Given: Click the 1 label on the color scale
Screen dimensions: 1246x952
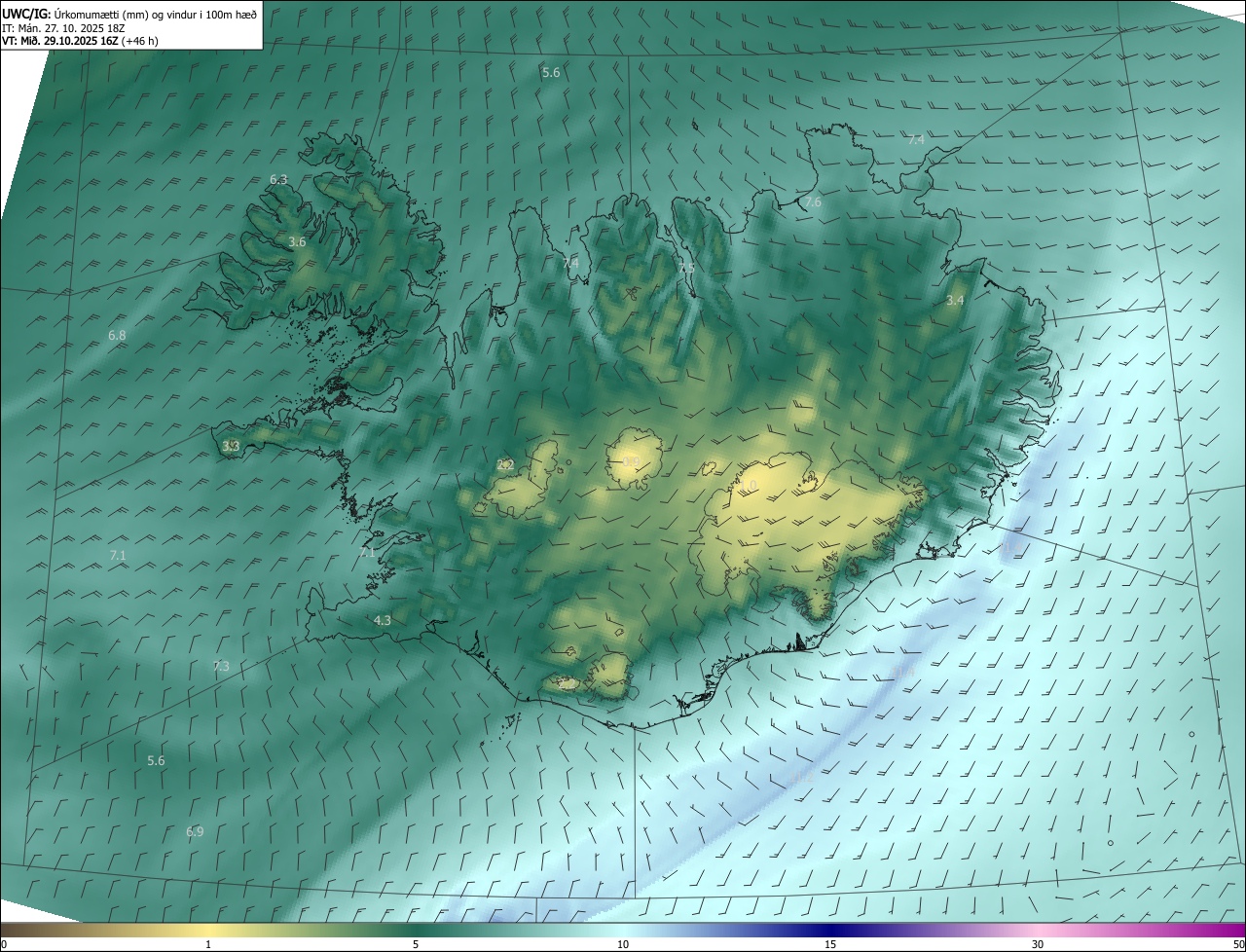Looking at the screenshot, I should click(x=208, y=944).
